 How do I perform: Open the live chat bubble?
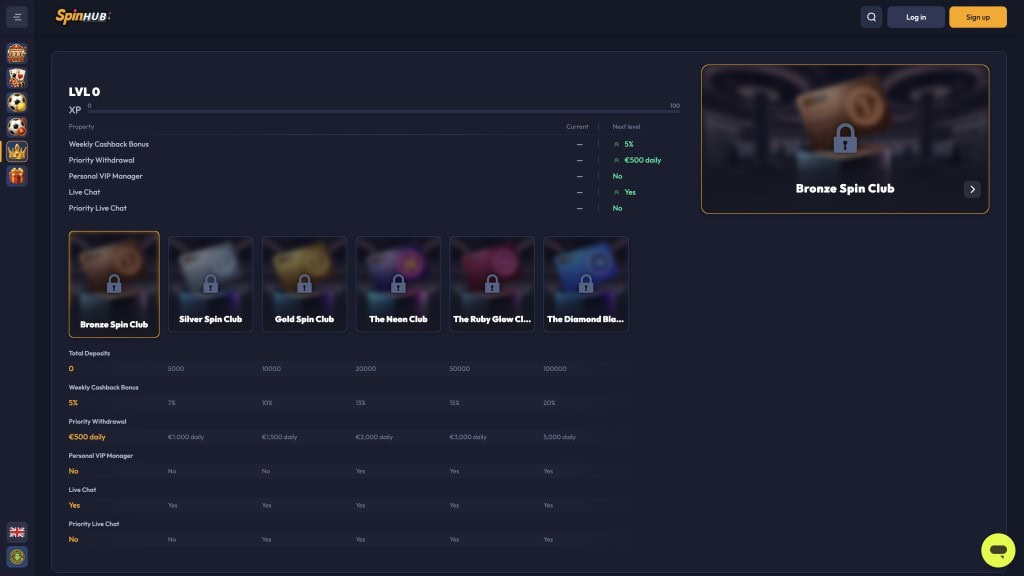click(998, 550)
